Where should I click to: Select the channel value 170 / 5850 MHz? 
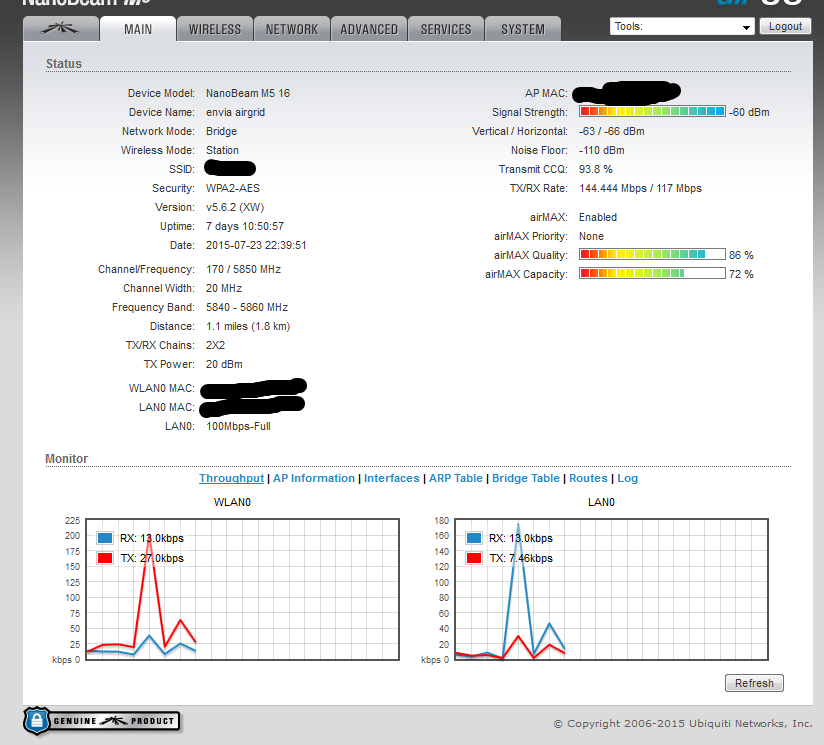[x=243, y=269]
